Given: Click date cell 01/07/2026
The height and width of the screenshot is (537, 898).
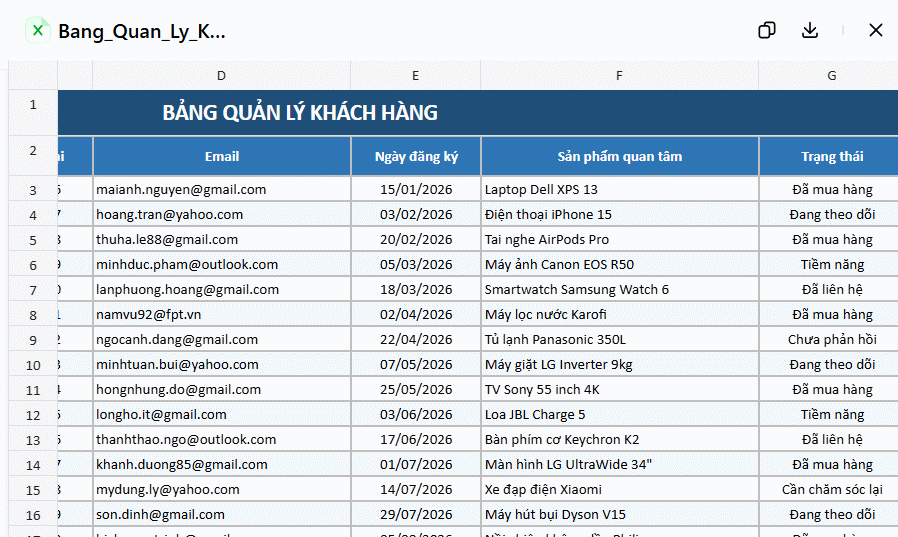Looking at the screenshot, I should pos(416,464).
